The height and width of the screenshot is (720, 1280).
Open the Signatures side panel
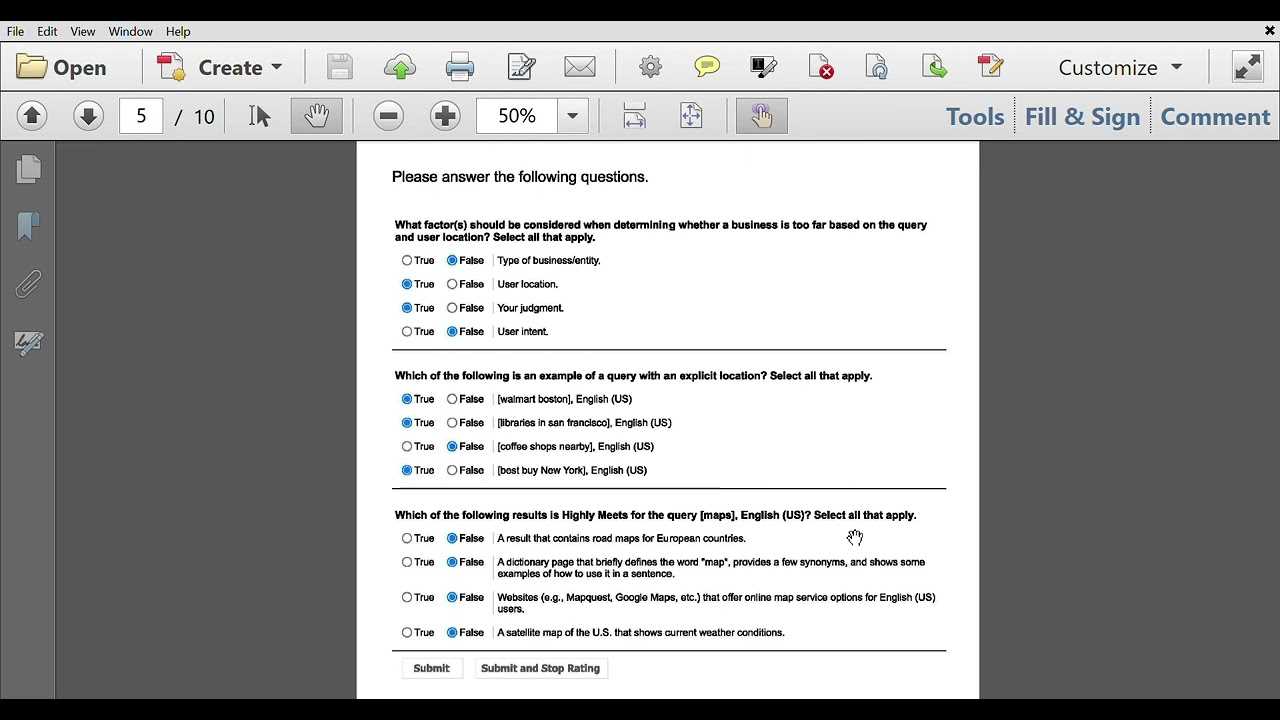click(28, 343)
